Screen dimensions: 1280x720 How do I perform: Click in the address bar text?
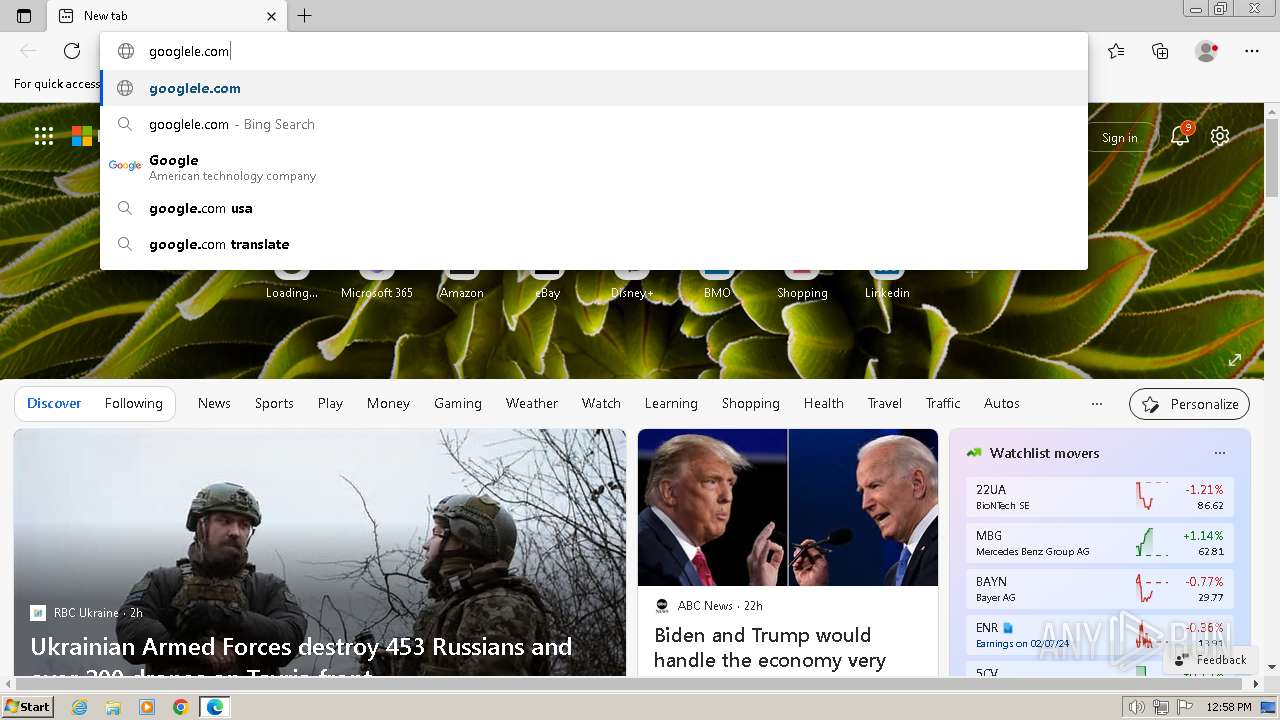click(x=189, y=51)
